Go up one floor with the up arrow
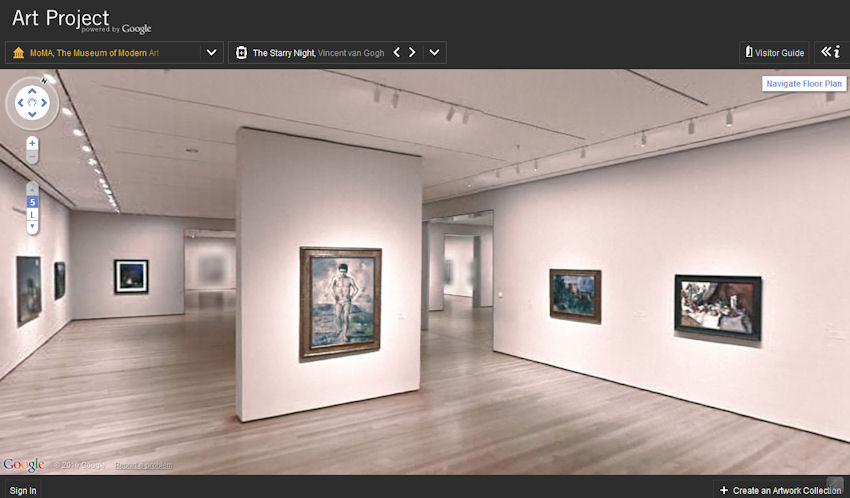The height and width of the screenshot is (498, 850). point(33,190)
